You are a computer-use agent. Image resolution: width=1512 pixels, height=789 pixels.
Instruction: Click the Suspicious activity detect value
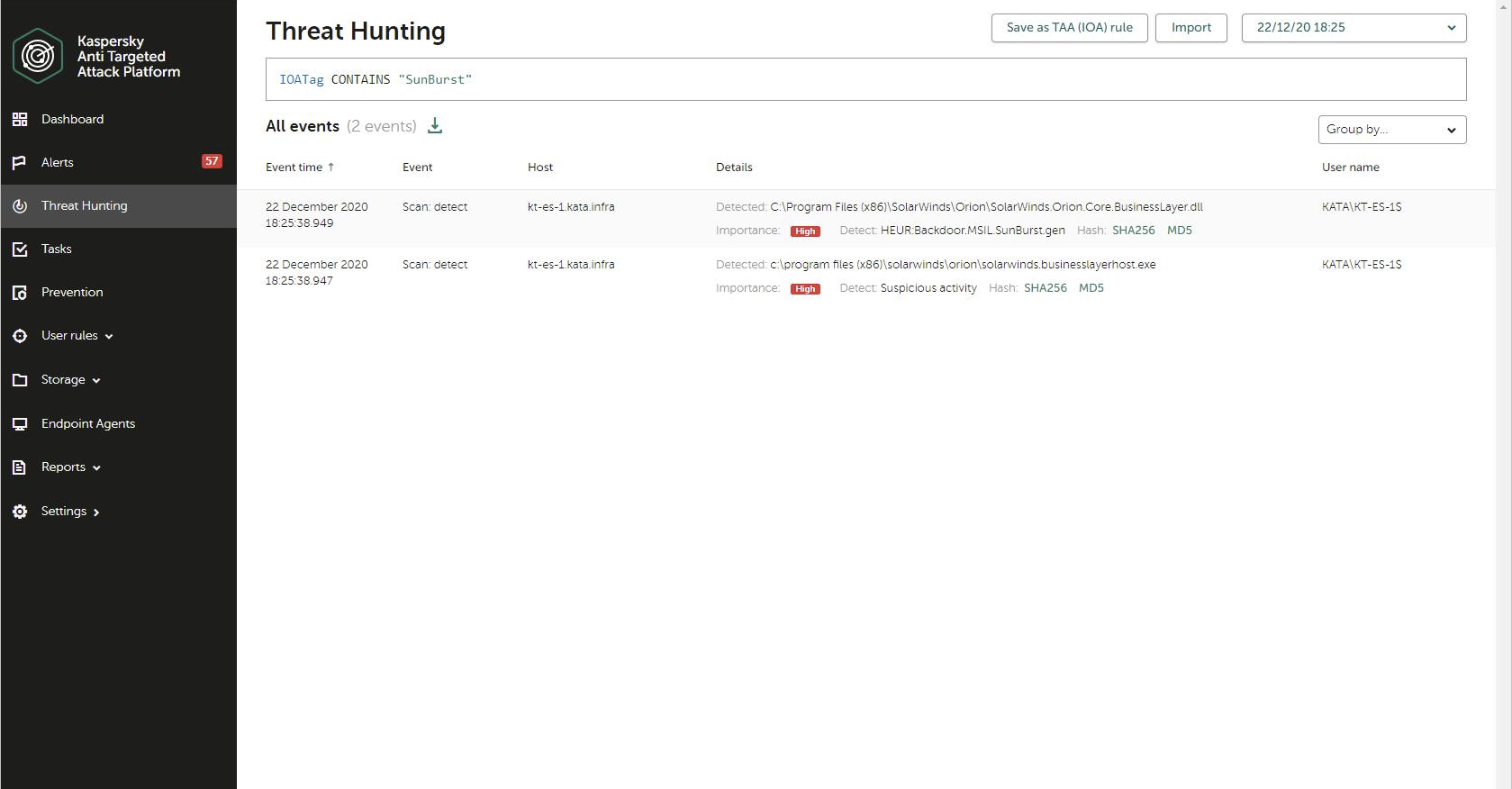coord(928,288)
